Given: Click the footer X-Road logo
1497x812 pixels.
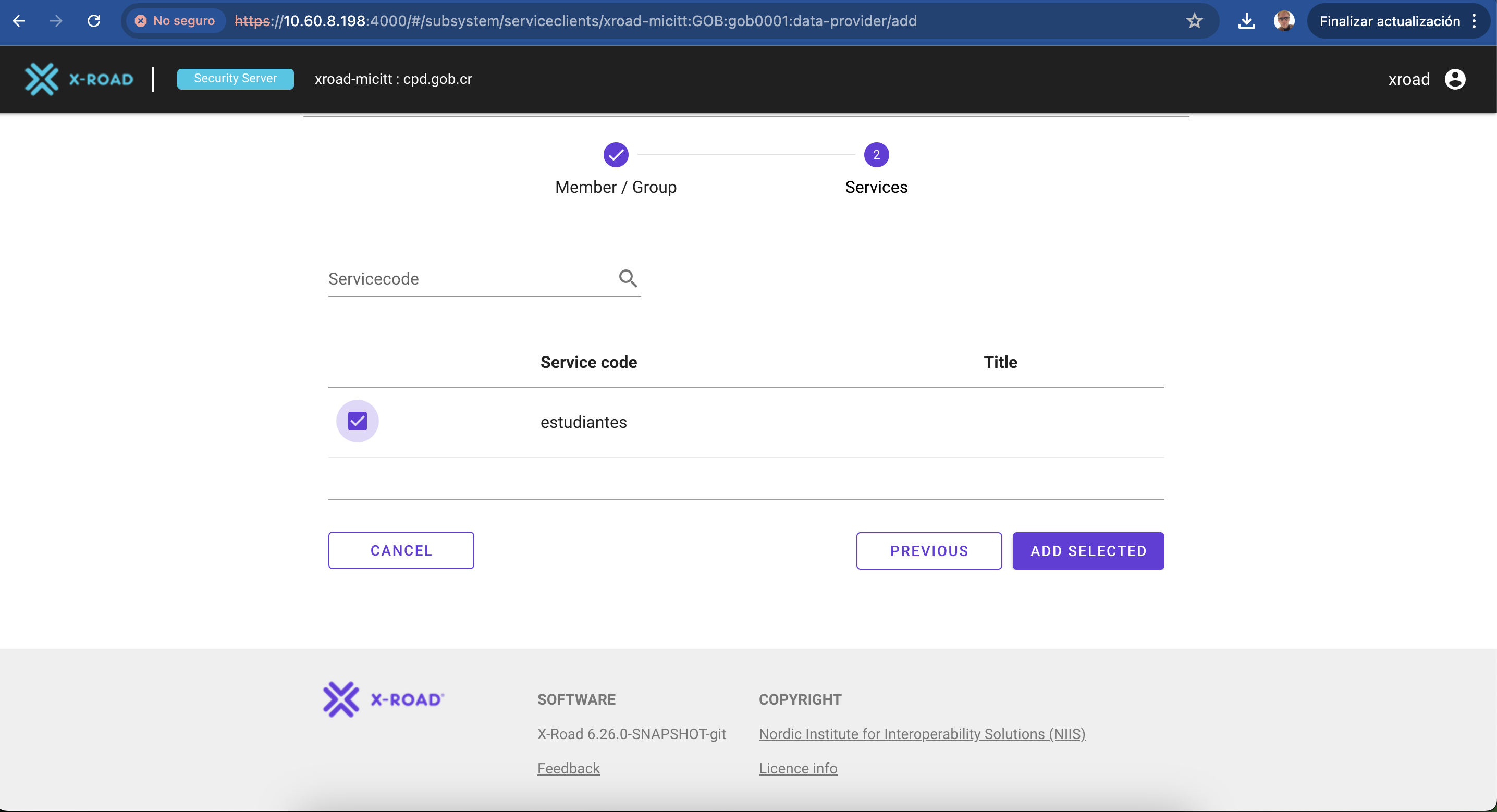Looking at the screenshot, I should tap(384, 699).
